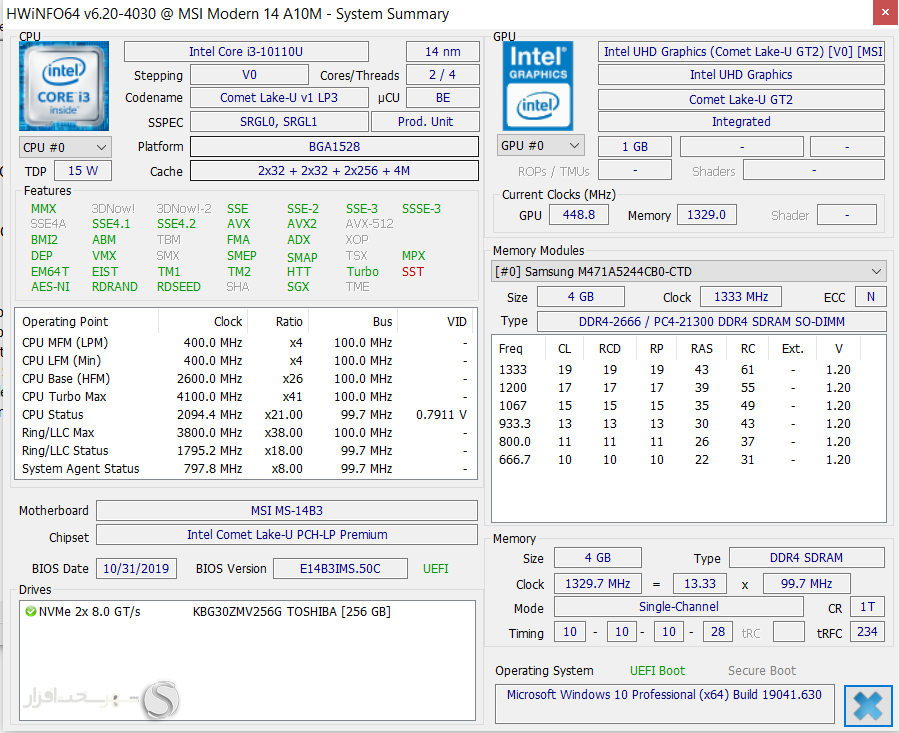Click the memory clock 1329.7 MHz field

pyautogui.click(x=597, y=583)
